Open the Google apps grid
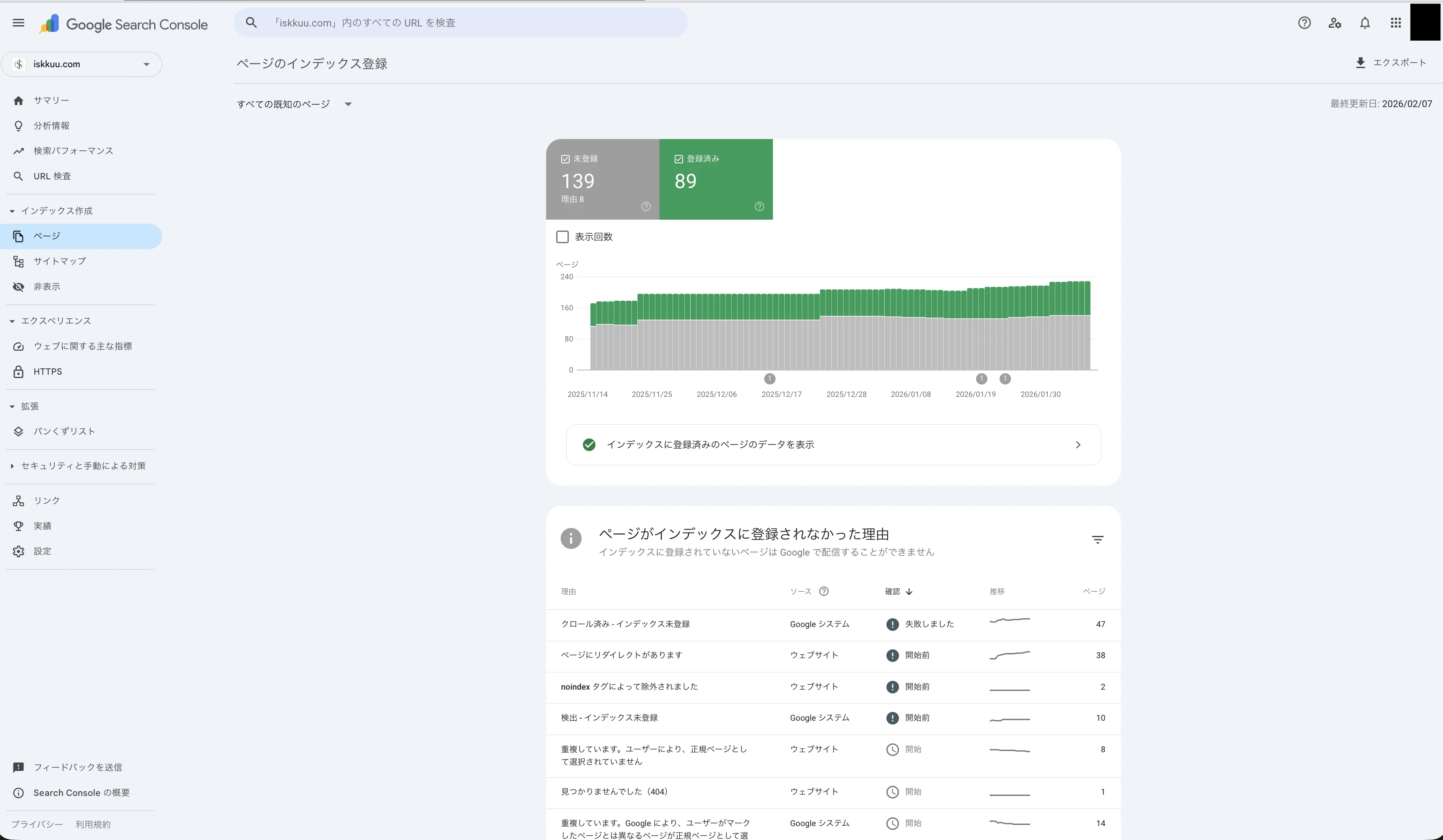Screen dimensions: 1443x840 pos(1396,23)
